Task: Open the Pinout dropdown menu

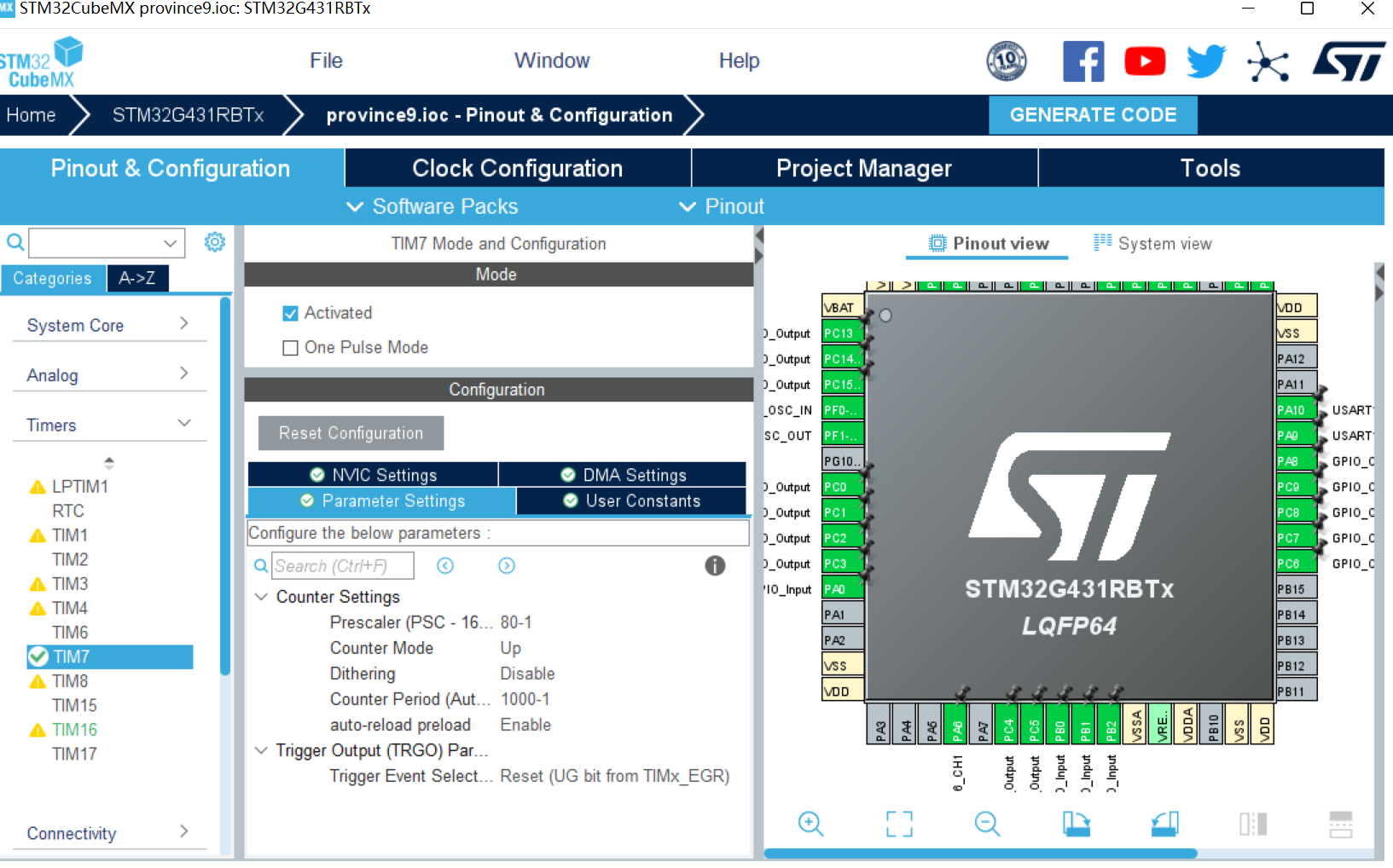Action: tap(722, 206)
